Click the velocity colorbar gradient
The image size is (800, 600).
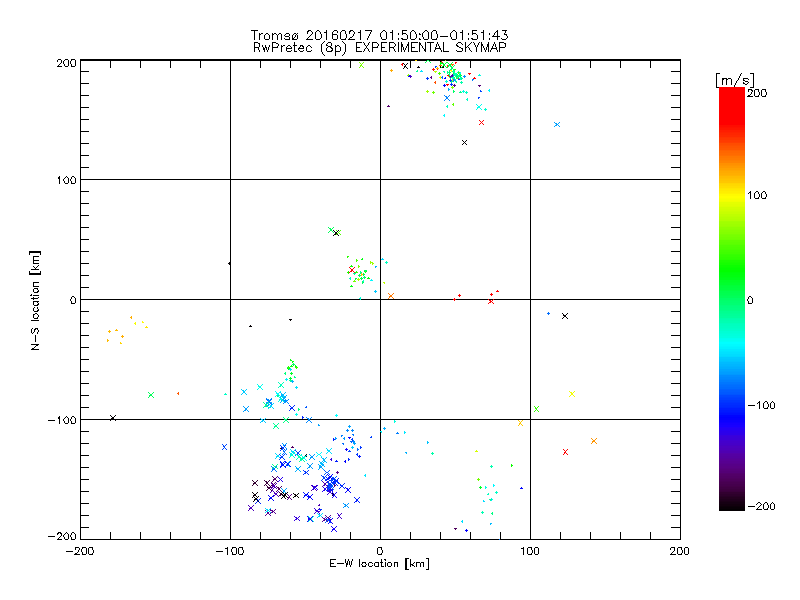click(732, 298)
